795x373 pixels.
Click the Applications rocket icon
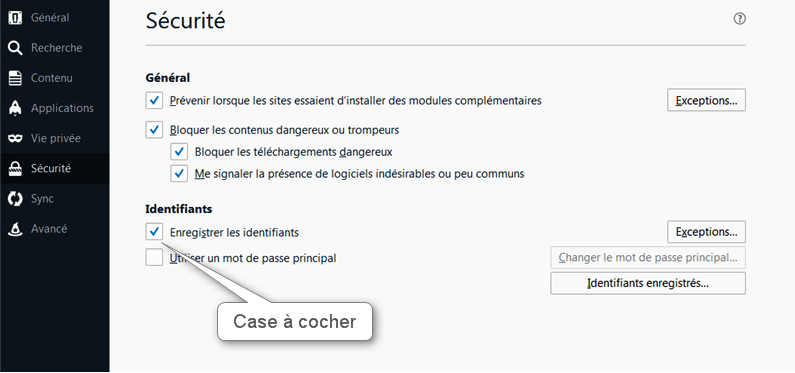[16, 108]
